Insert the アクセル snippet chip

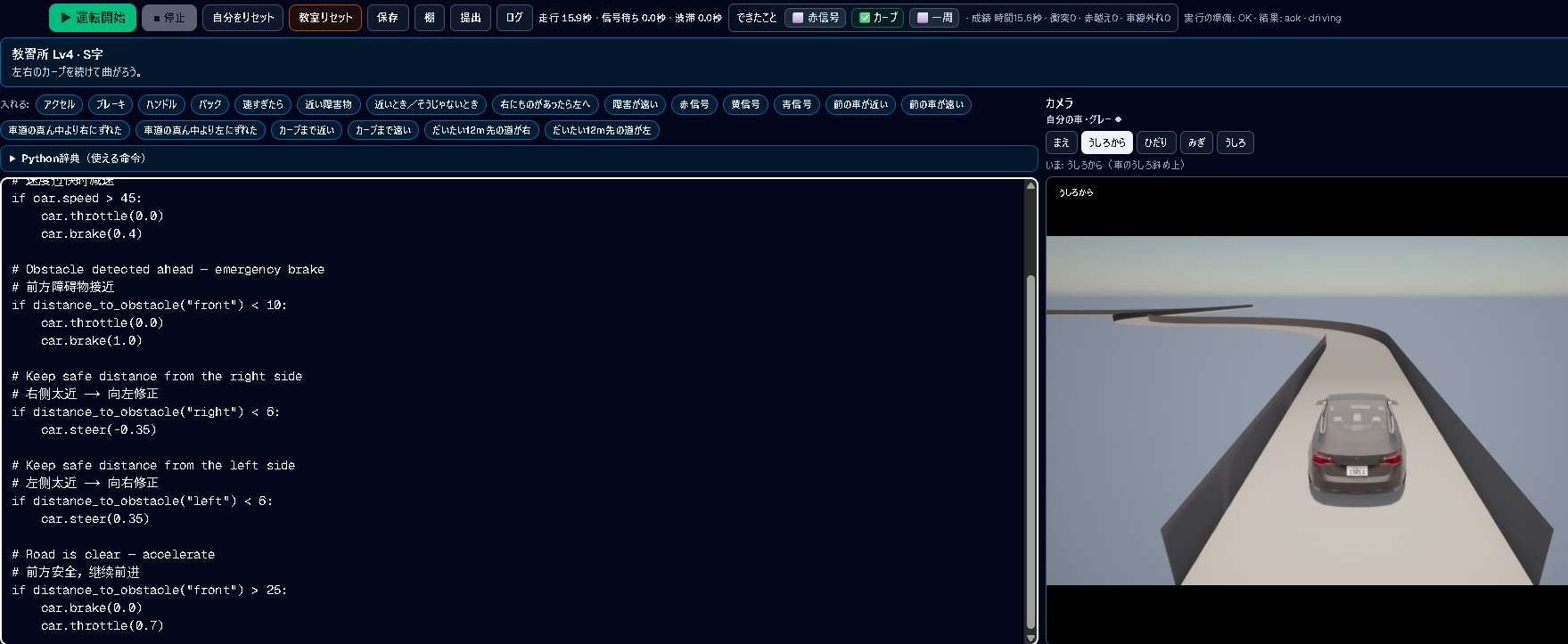60,104
